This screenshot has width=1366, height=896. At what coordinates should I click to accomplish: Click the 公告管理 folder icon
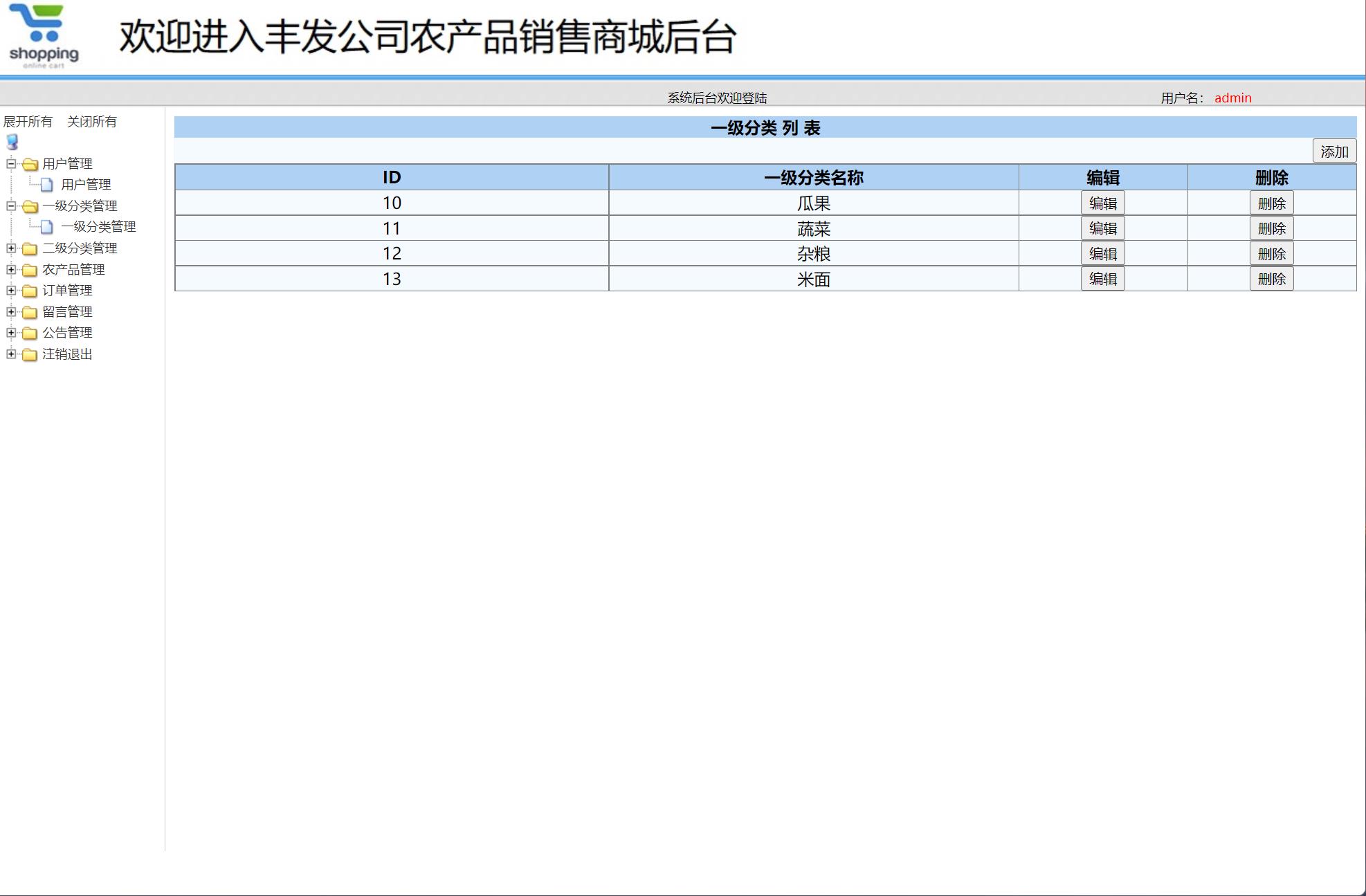[29, 333]
